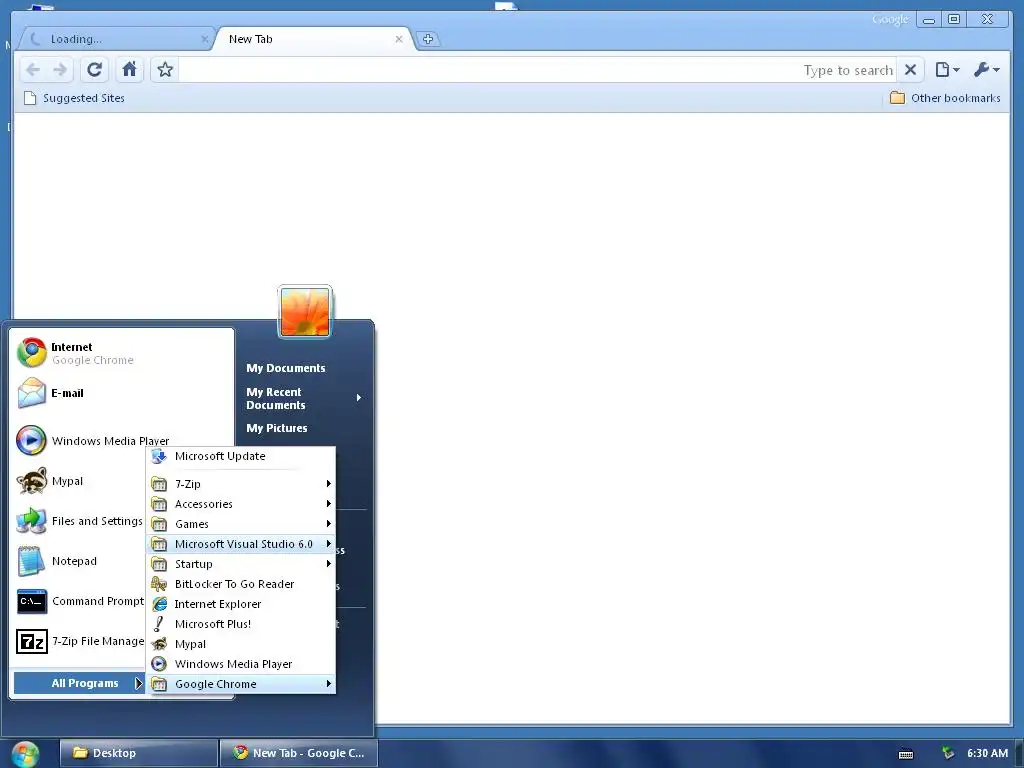Expand the 7-Zip programs folder

pyautogui.click(x=241, y=484)
